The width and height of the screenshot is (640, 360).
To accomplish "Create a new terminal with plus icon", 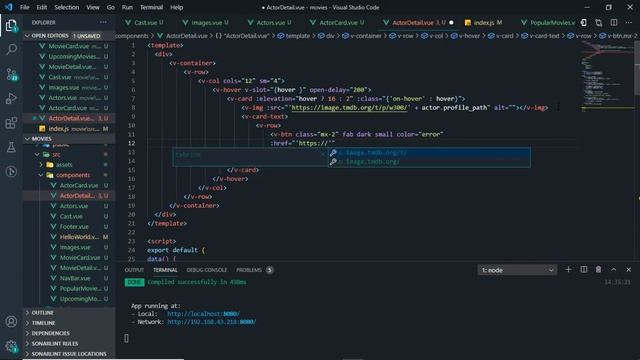I will (x=568, y=269).
